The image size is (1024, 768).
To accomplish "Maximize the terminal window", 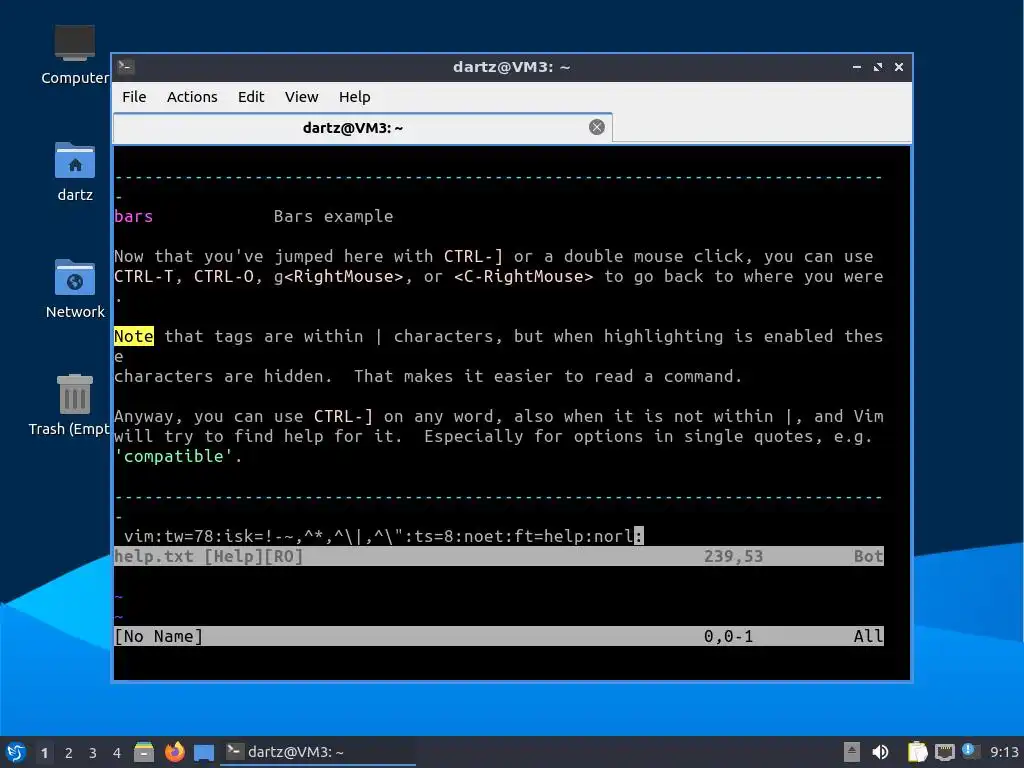I will click(878, 67).
